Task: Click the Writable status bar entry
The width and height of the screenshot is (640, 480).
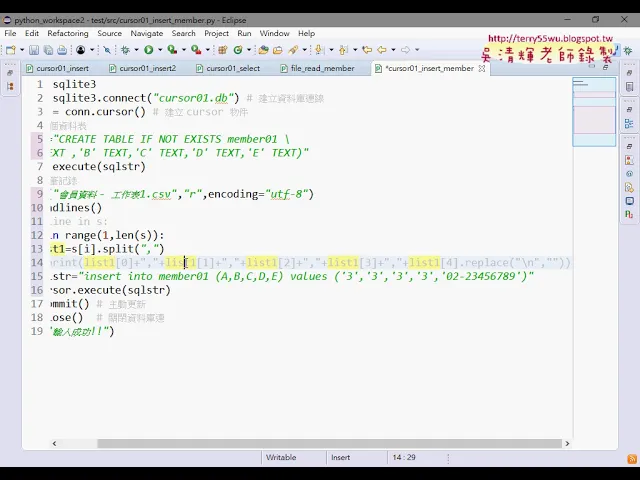Action: click(x=281, y=458)
